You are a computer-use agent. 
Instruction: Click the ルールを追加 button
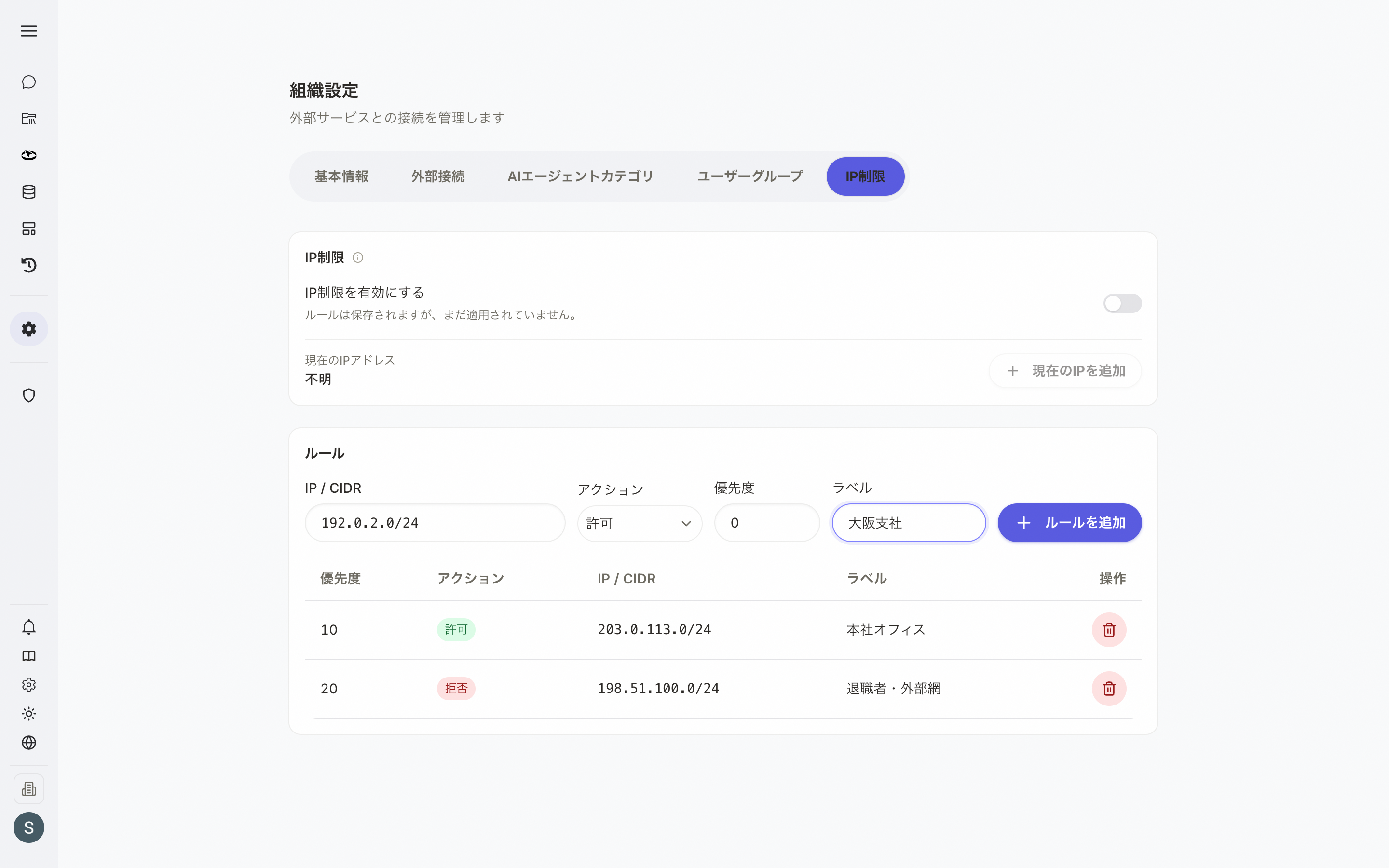click(1069, 523)
